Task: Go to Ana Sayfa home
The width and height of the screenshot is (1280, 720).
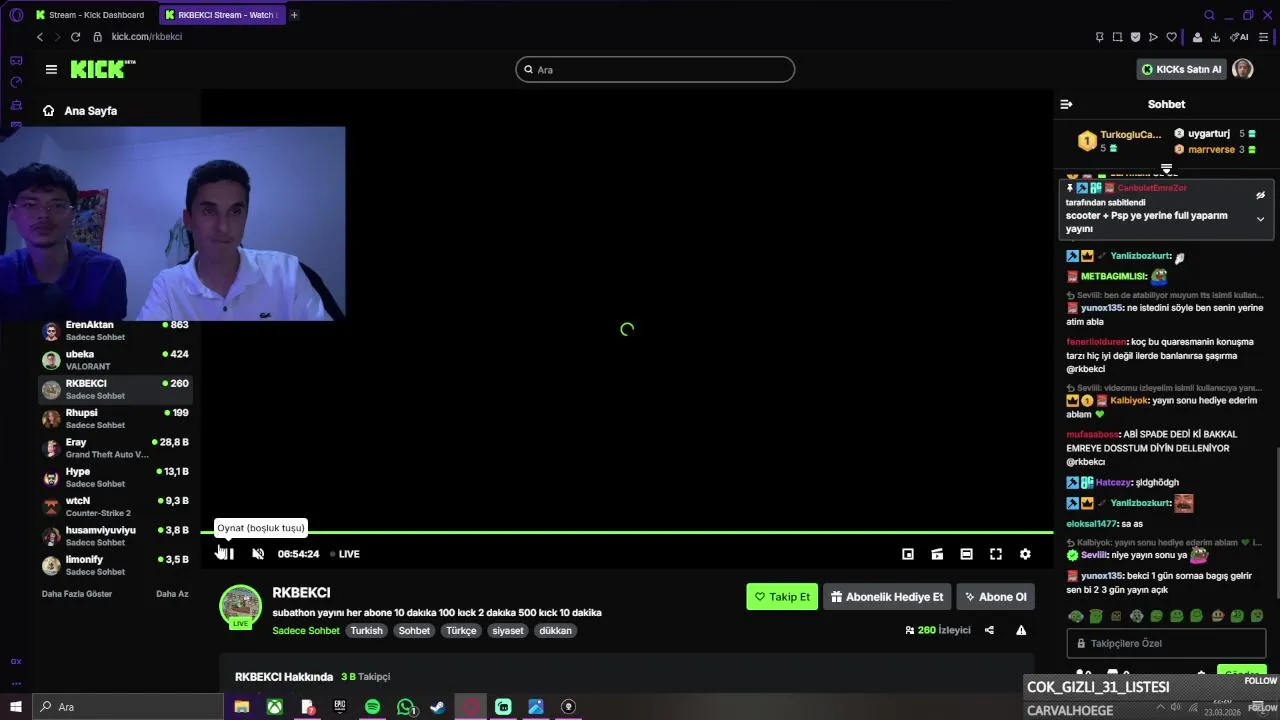Action: 80,111
